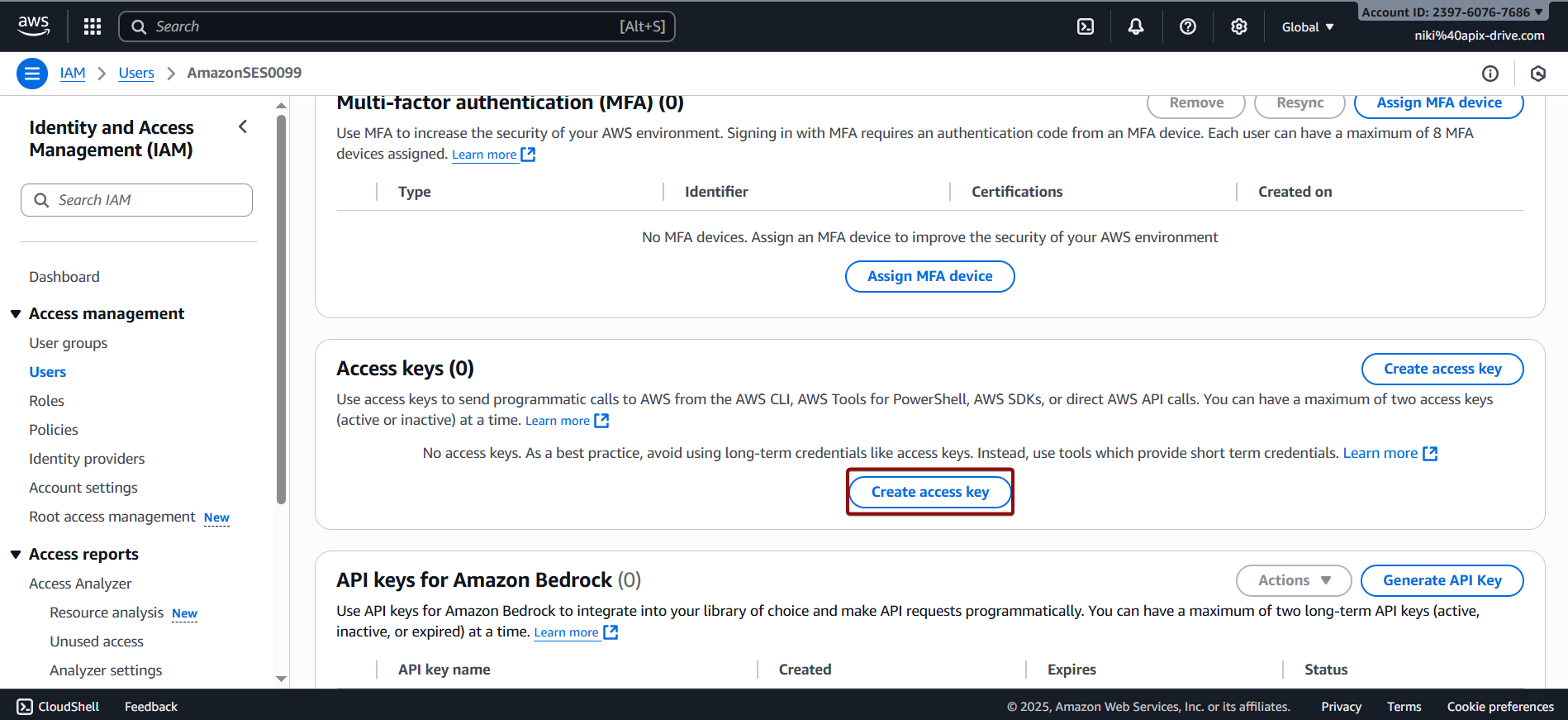The height and width of the screenshot is (720, 1568).
Task: Open the info panel circle icon
Action: pos(1490,74)
